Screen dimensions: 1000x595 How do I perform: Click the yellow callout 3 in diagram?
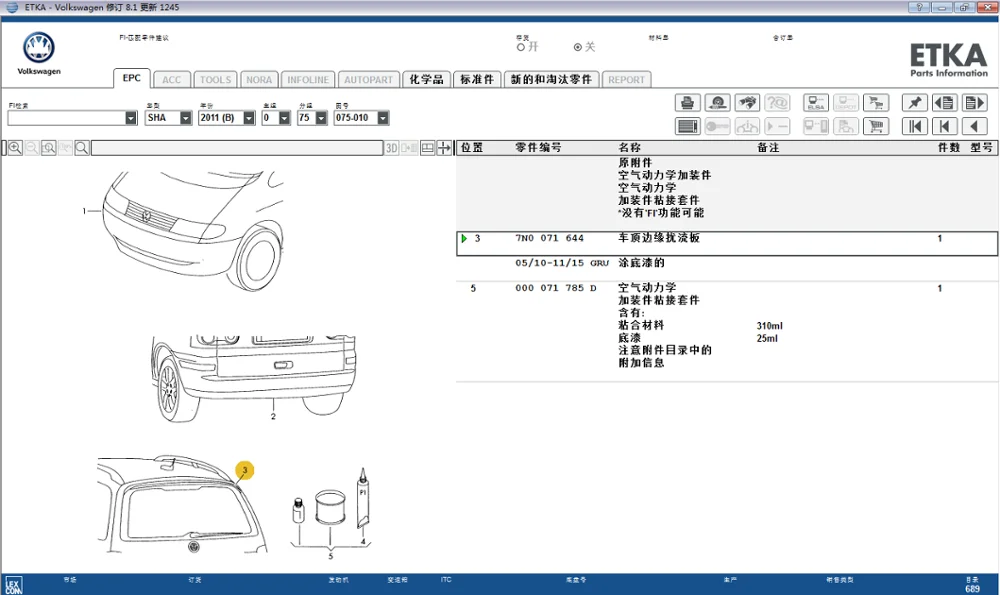(x=244, y=471)
